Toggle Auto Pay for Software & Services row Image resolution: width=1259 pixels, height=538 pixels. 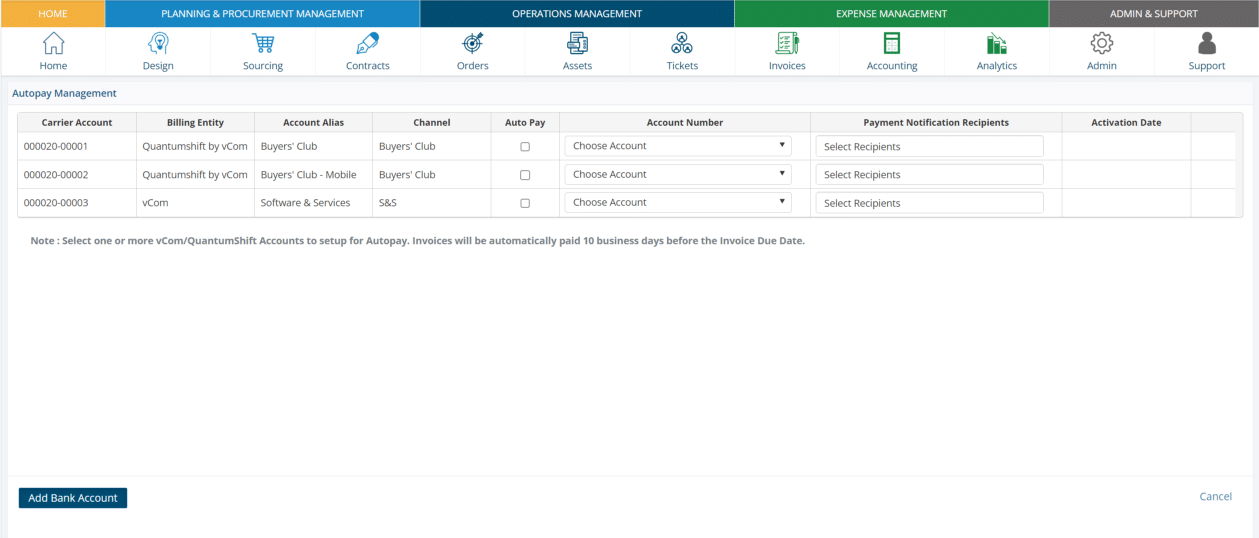(x=525, y=203)
